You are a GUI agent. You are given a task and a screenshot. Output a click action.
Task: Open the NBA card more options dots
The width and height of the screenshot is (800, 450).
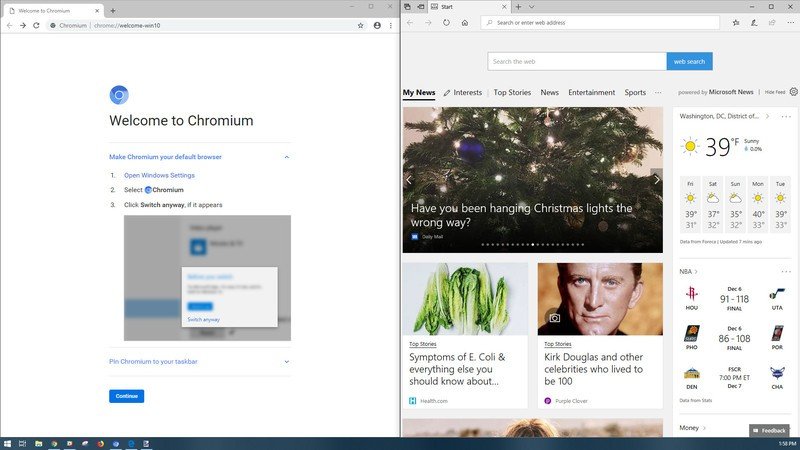click(786, 271)
